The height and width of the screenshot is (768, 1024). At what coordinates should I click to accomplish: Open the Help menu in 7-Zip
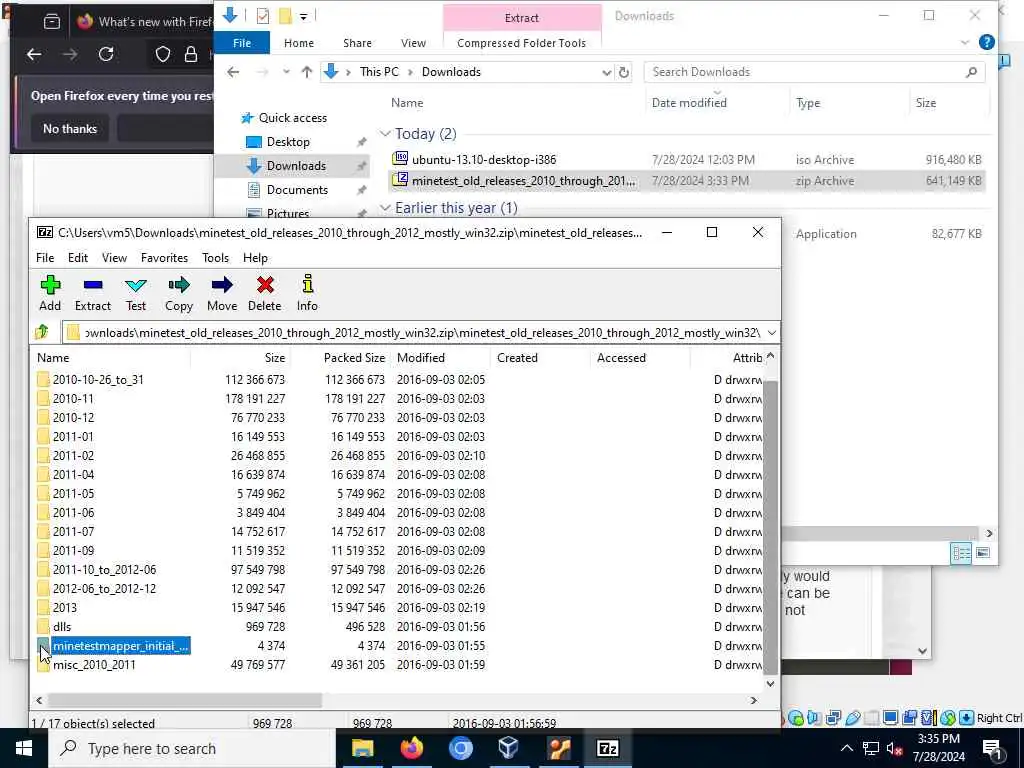pos(255,258)
